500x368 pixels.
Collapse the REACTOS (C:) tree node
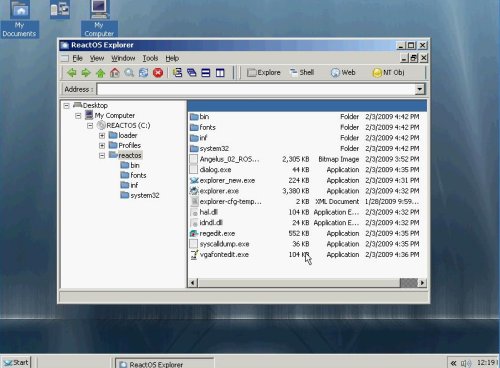point(90,126)
